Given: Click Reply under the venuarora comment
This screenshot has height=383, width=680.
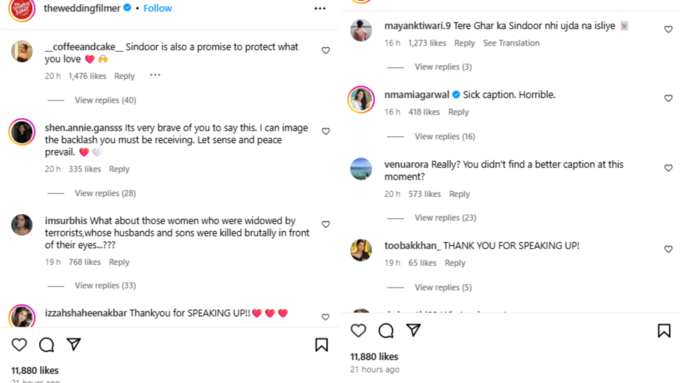Looking at the screenshot, I should point(459,194).
